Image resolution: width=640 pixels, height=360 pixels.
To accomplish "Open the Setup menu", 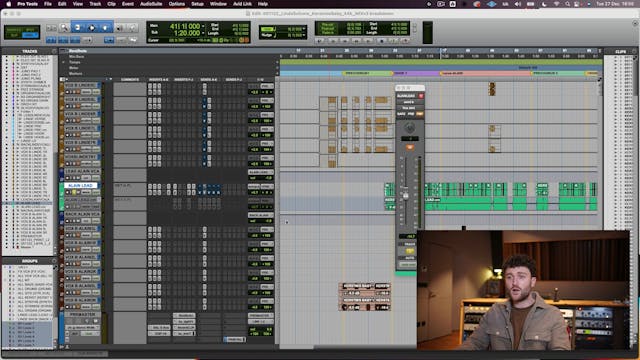I will (x=197, y=4).
